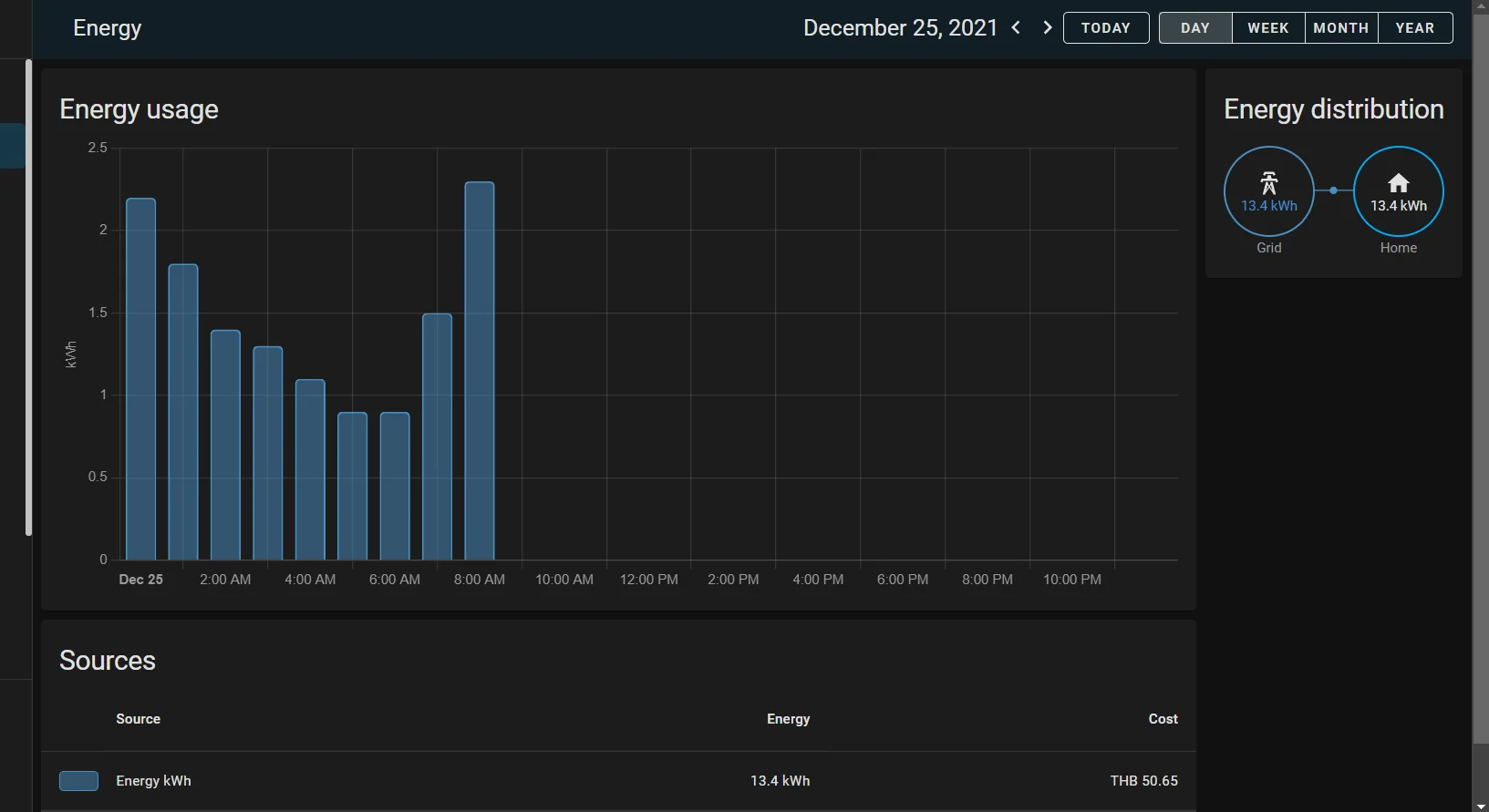Select the Energy kWh source row
This screenshot has height=812, width=1489.
pyautogui.click(x=618, y=781)
